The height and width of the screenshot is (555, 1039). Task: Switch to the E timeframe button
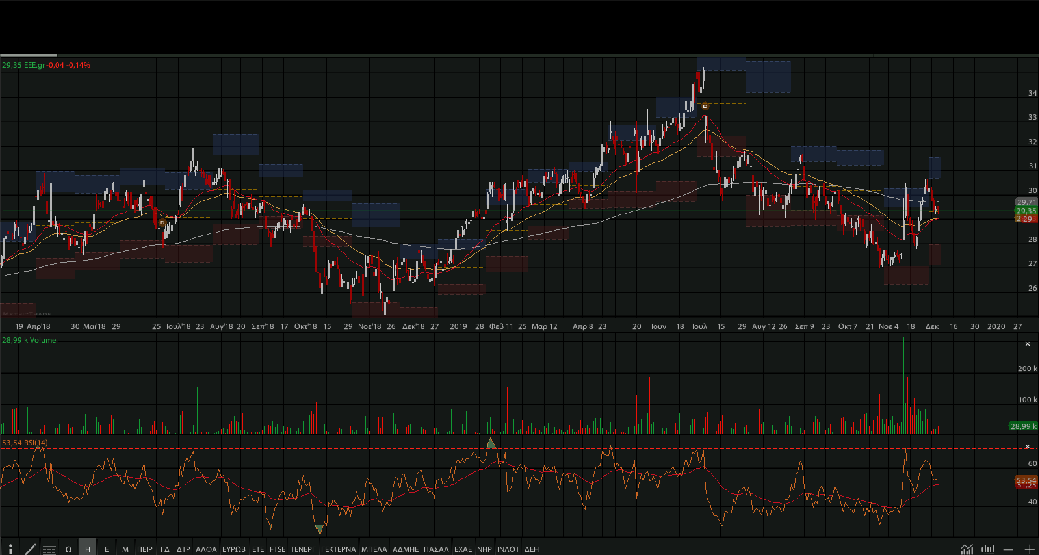106,549
